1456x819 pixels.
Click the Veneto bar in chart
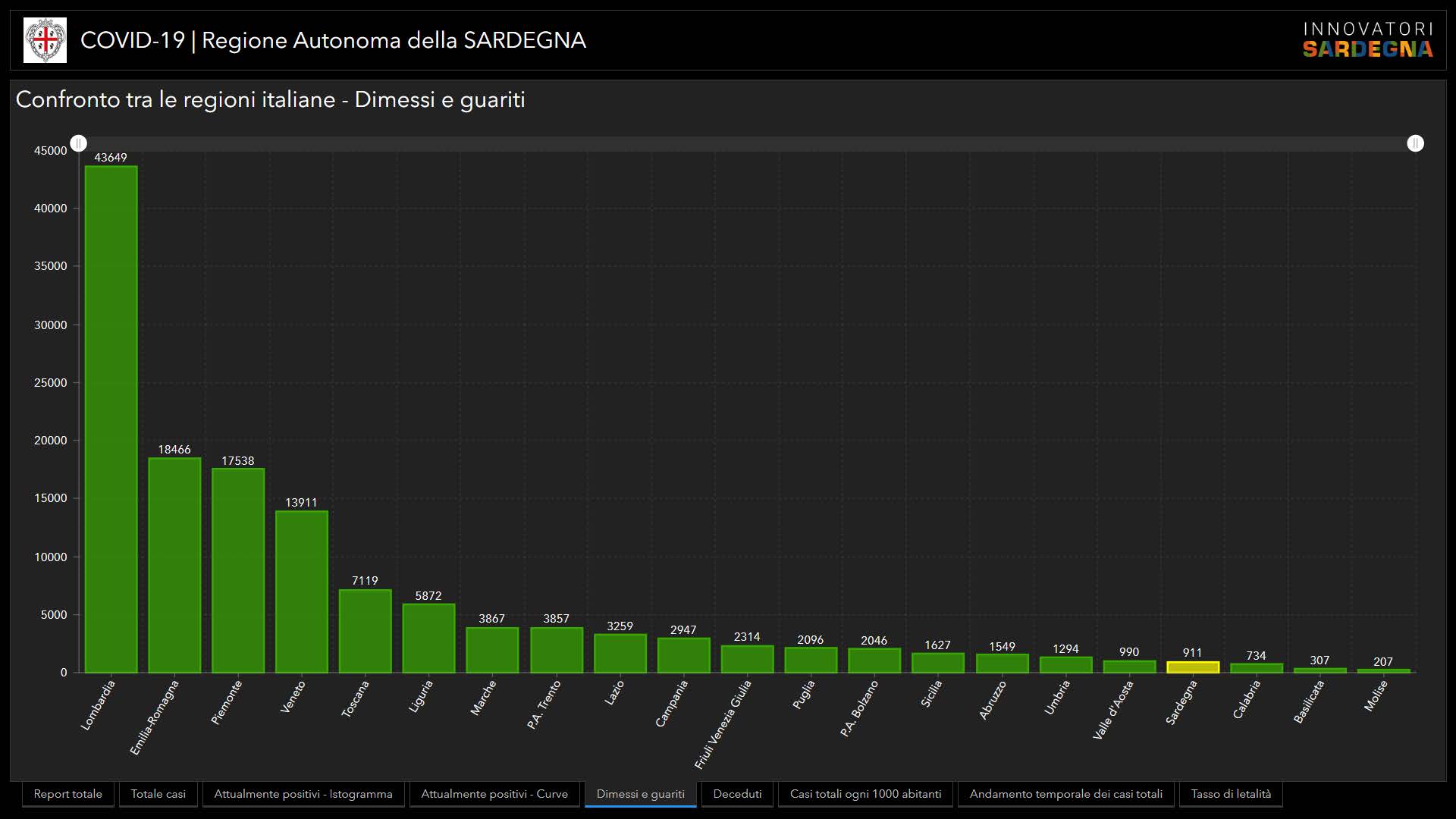[301, 591]
